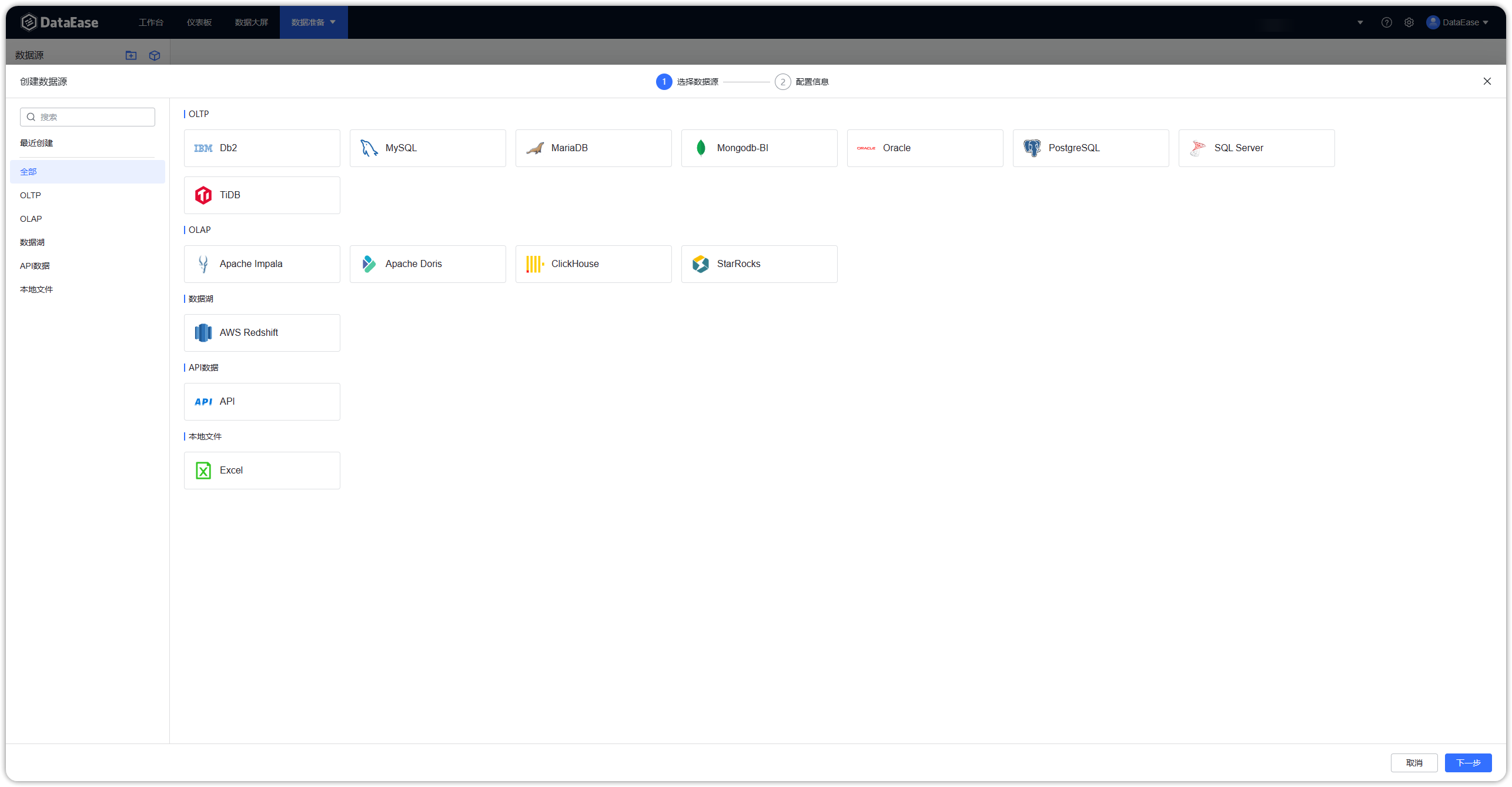Viewport: 1512px width, 787px height.
Task: Click the SQL Server label text
Action: 1239,148
